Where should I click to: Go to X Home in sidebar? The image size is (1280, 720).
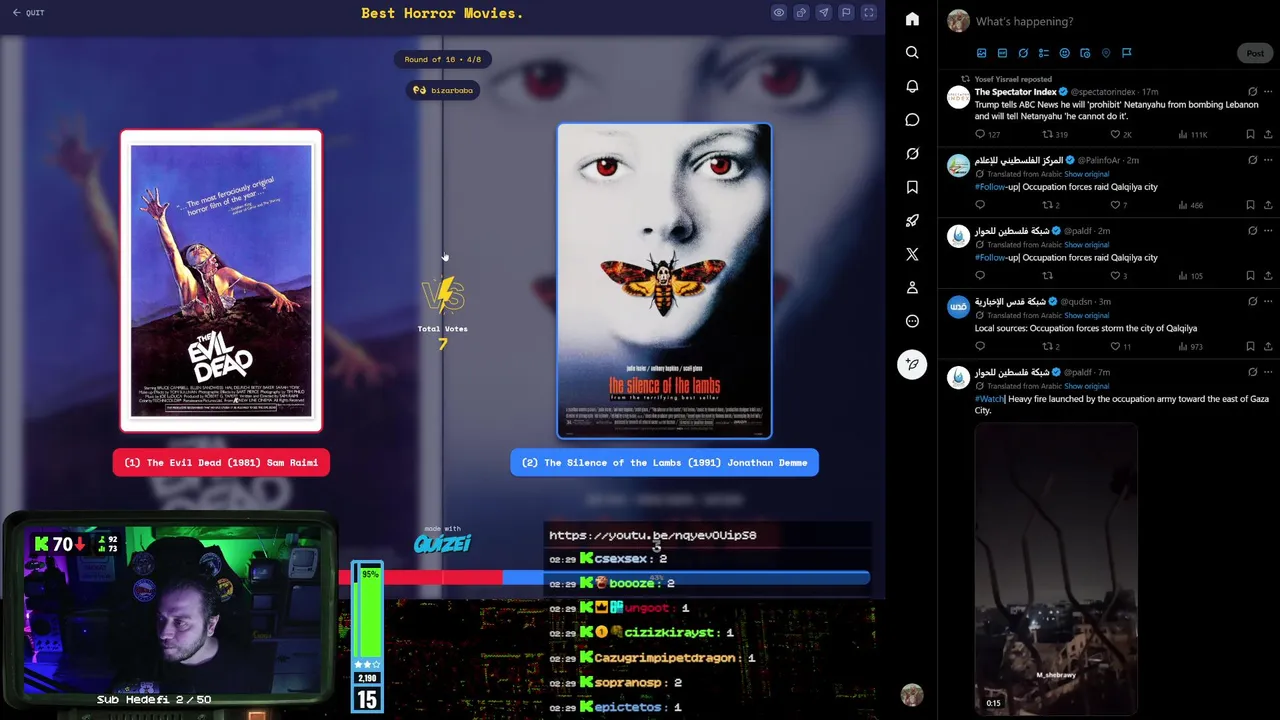pos(912,19)
